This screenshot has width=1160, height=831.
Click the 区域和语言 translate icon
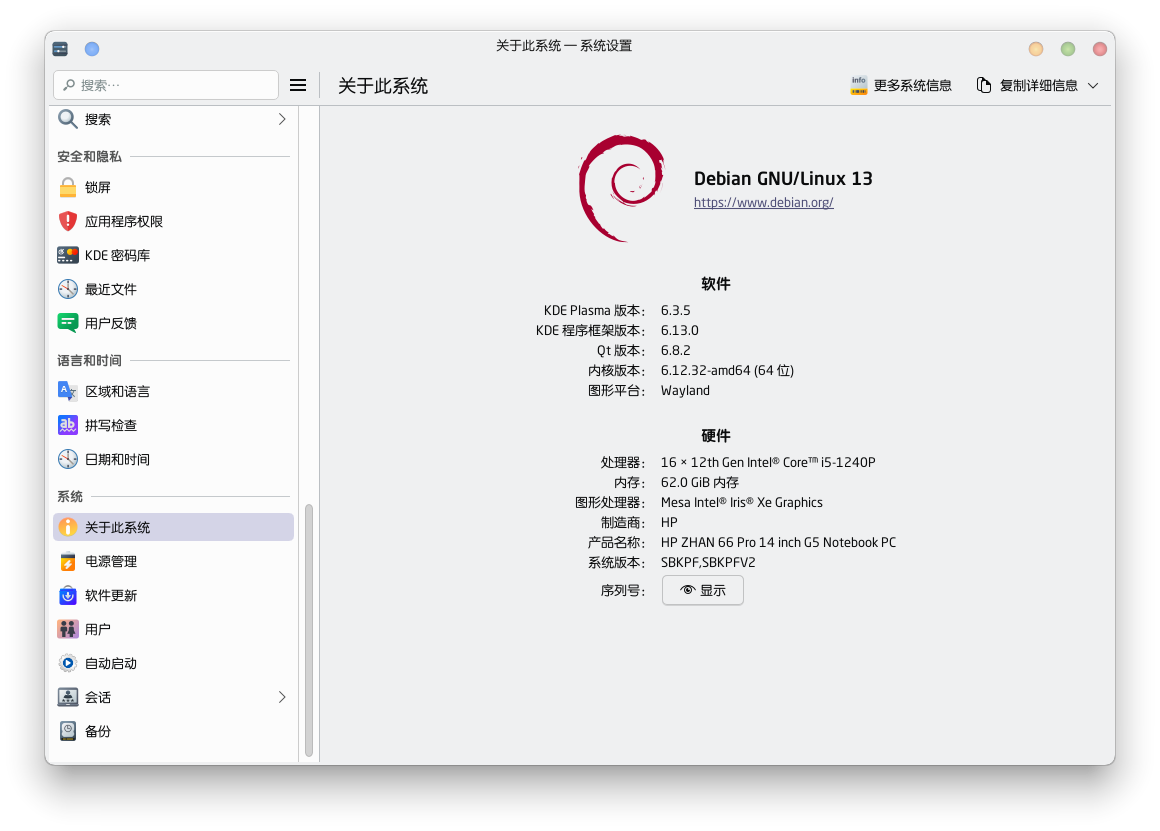click(67, 391)
